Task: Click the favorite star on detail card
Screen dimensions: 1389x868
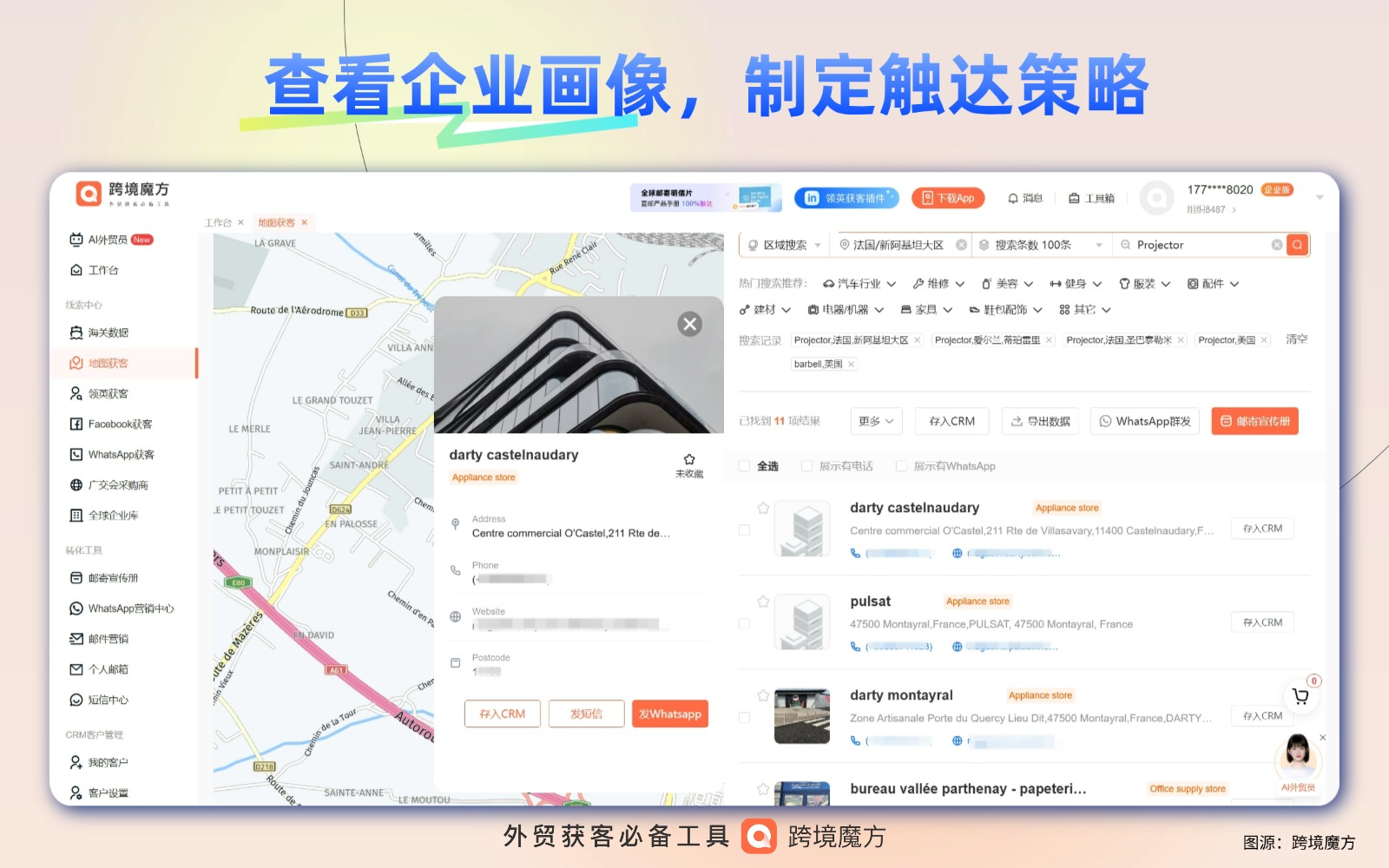Action: click(689, 459)
